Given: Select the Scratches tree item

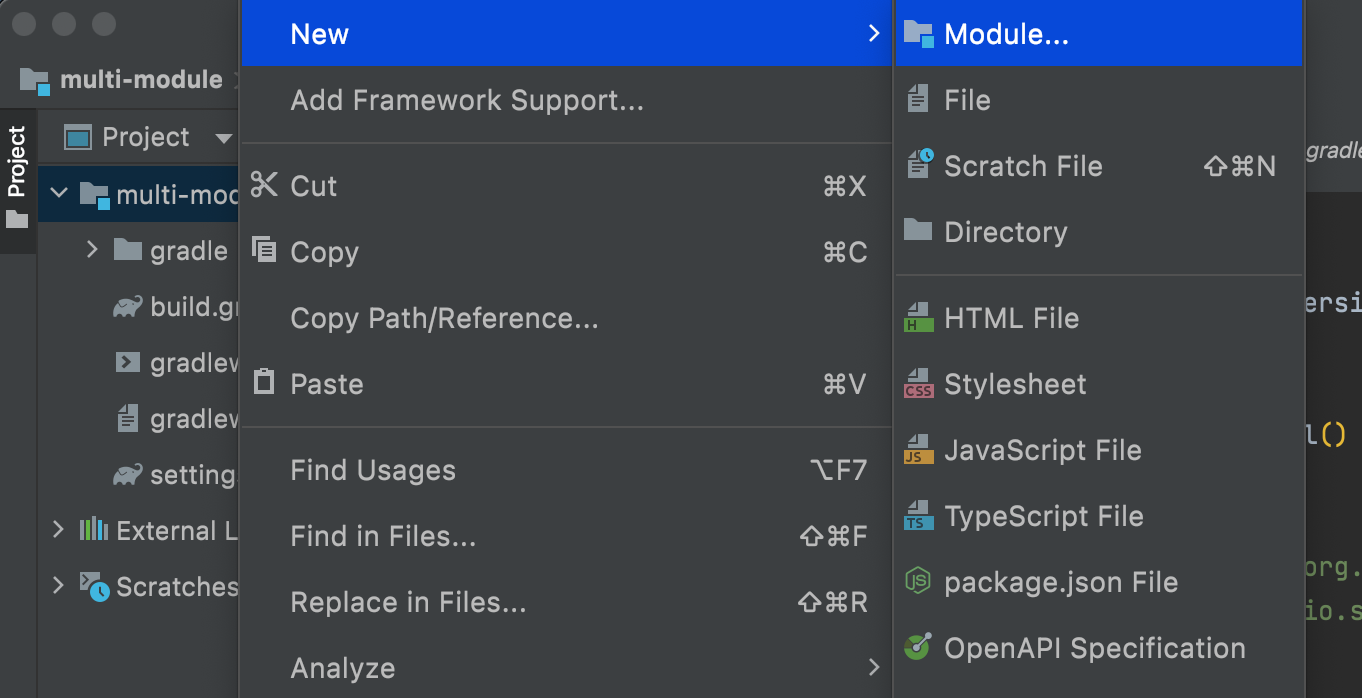Looking at the screenshot, I should tap(176, 587).
